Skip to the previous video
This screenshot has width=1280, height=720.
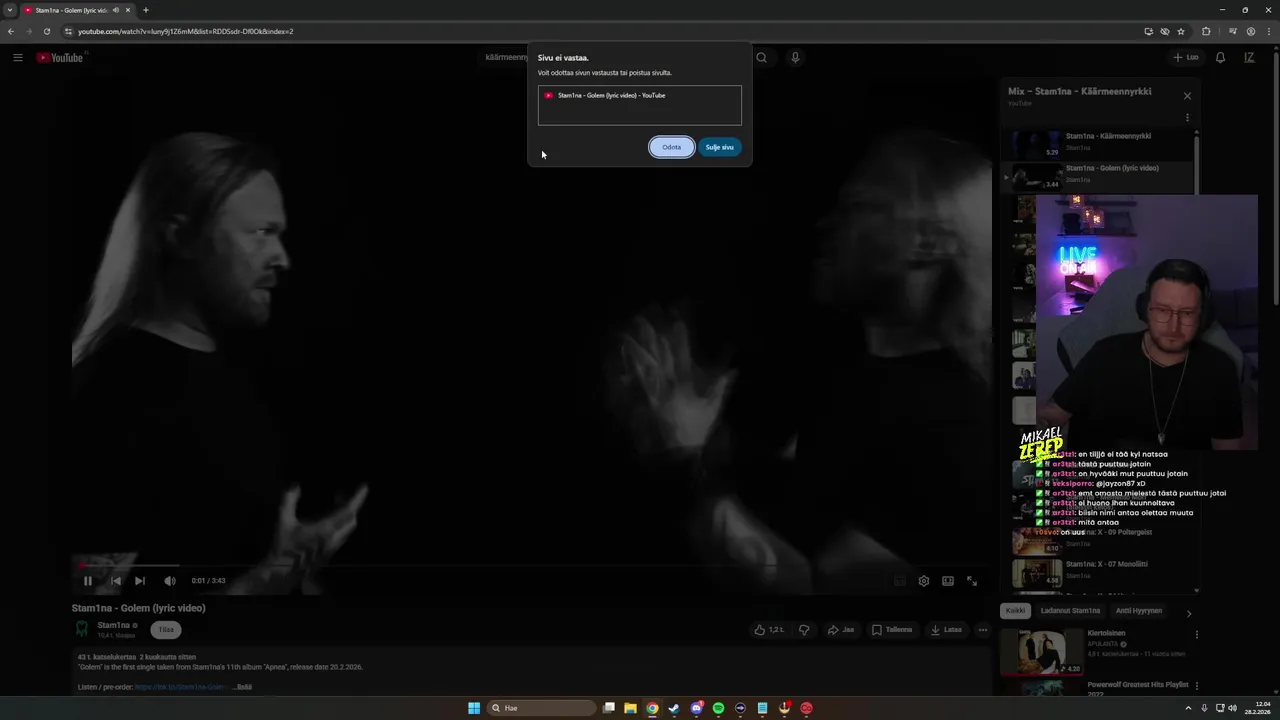click(x=115, y=581)
